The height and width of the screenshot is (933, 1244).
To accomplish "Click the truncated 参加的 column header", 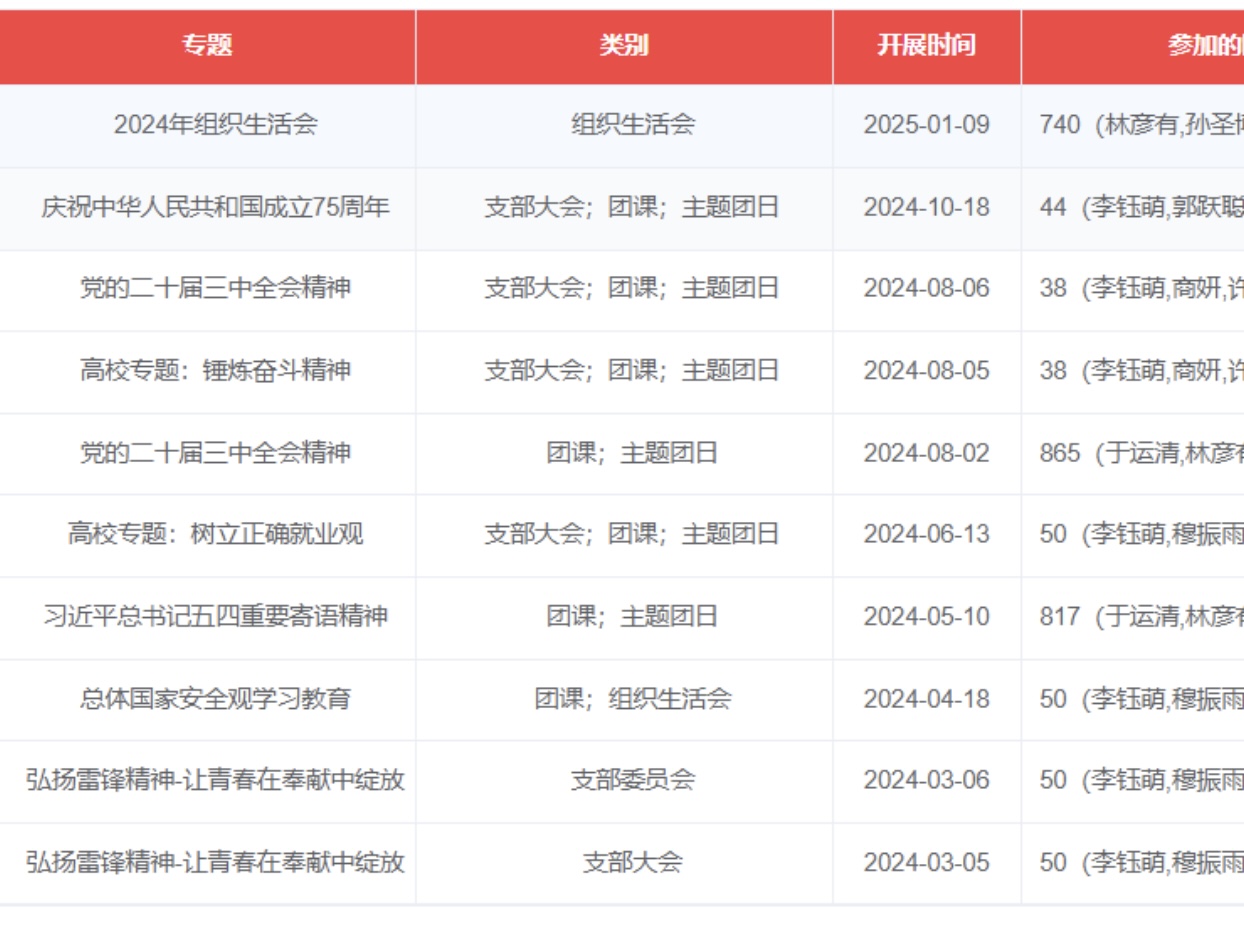I will pyautogui.click(x=1203, y=46).
